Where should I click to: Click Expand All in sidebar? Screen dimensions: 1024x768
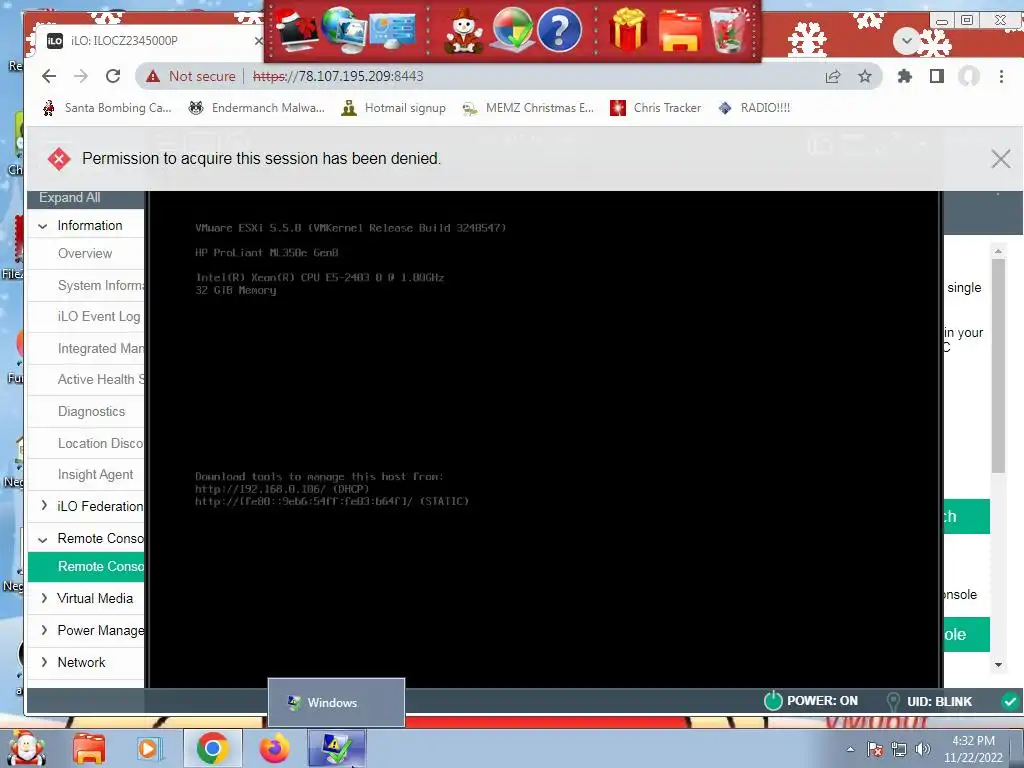pyautogui.click(x=70, y=198)
